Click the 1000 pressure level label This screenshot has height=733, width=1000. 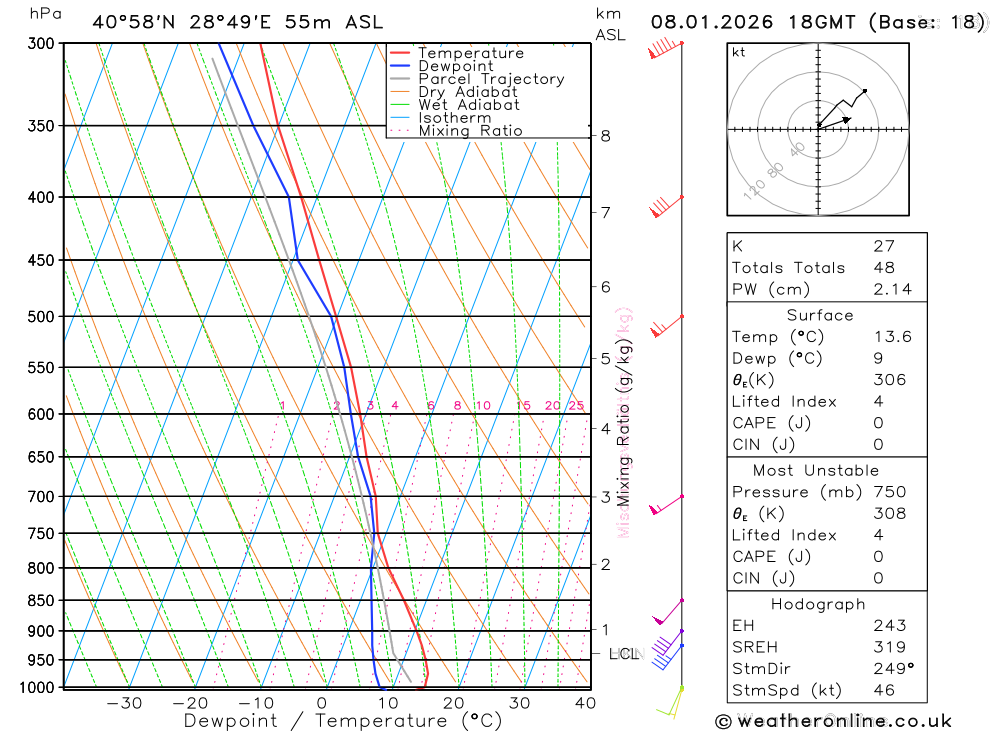37,688
